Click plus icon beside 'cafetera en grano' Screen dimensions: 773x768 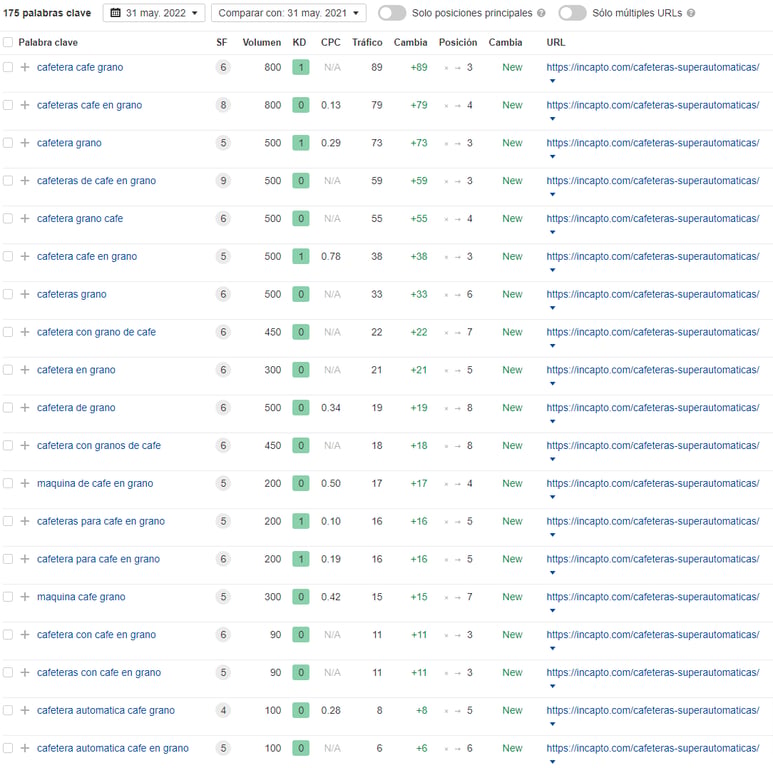point(25,370)
